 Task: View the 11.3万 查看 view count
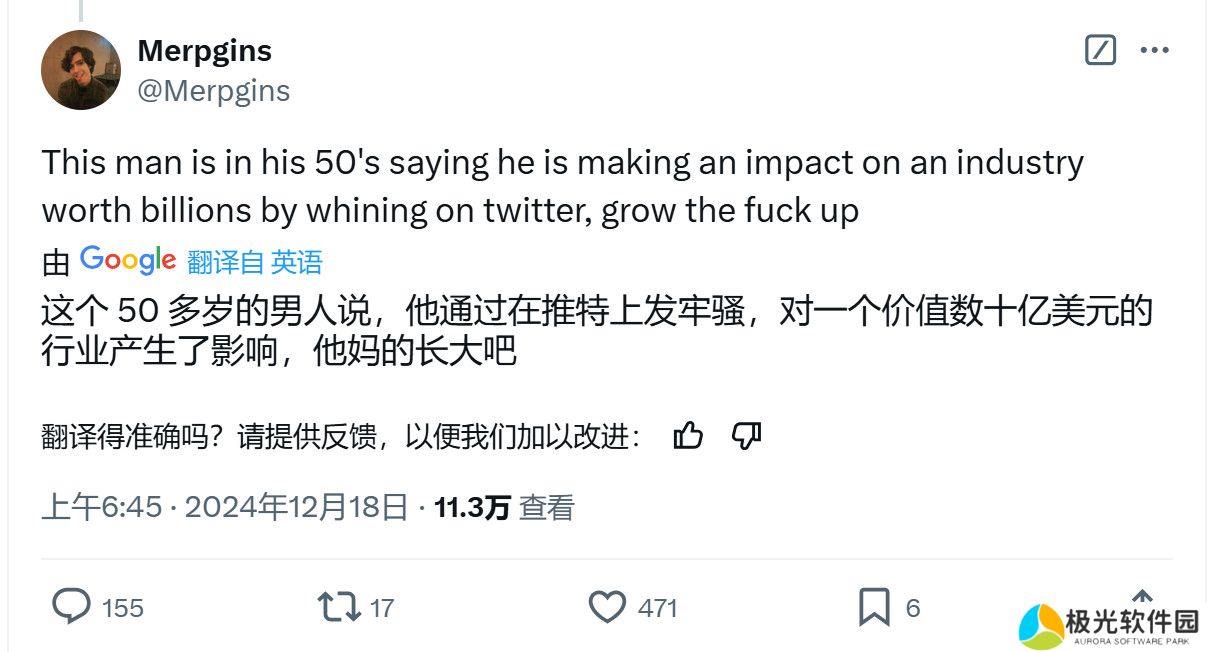[504, 507]
